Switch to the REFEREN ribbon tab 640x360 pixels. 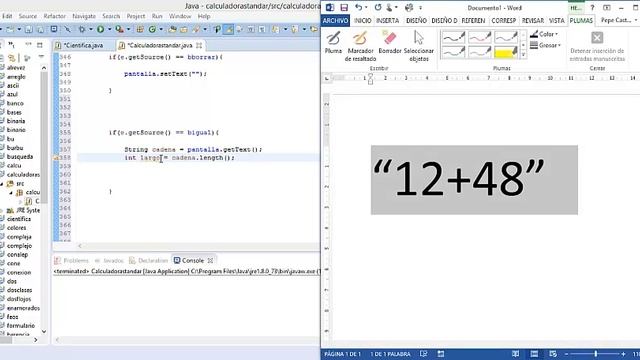473,20
